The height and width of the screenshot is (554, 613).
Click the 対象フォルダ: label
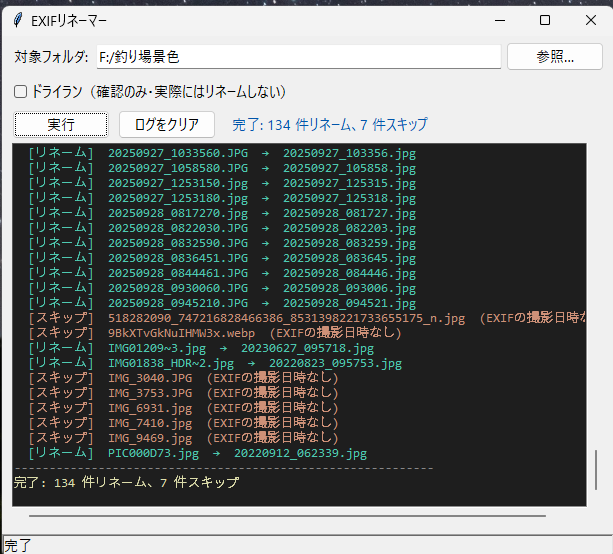(x=52, y=57)
